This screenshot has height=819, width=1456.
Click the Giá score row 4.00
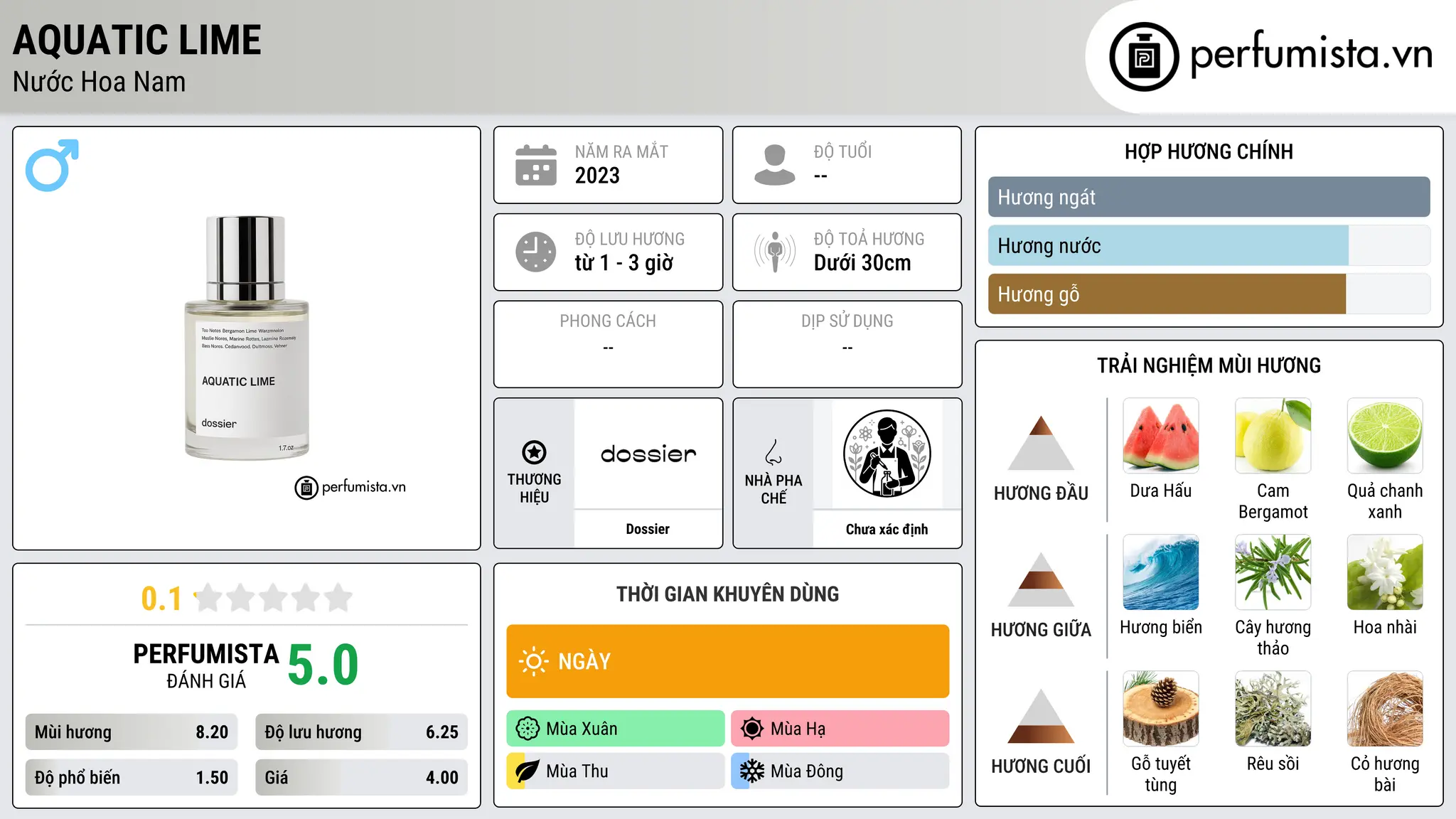pyautogui.click(x=361, y=778)
